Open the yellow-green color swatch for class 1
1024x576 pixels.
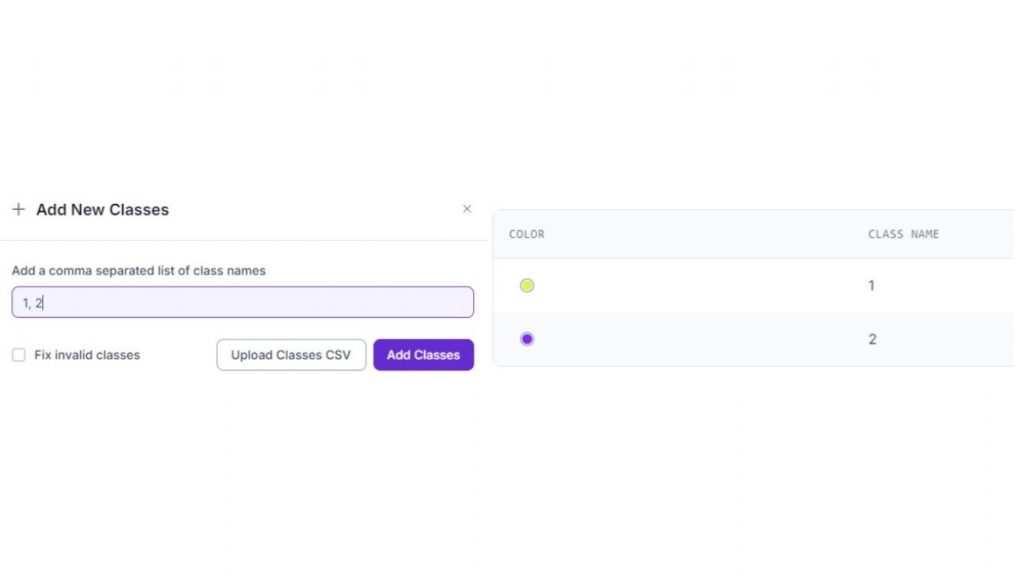[527, 286]
